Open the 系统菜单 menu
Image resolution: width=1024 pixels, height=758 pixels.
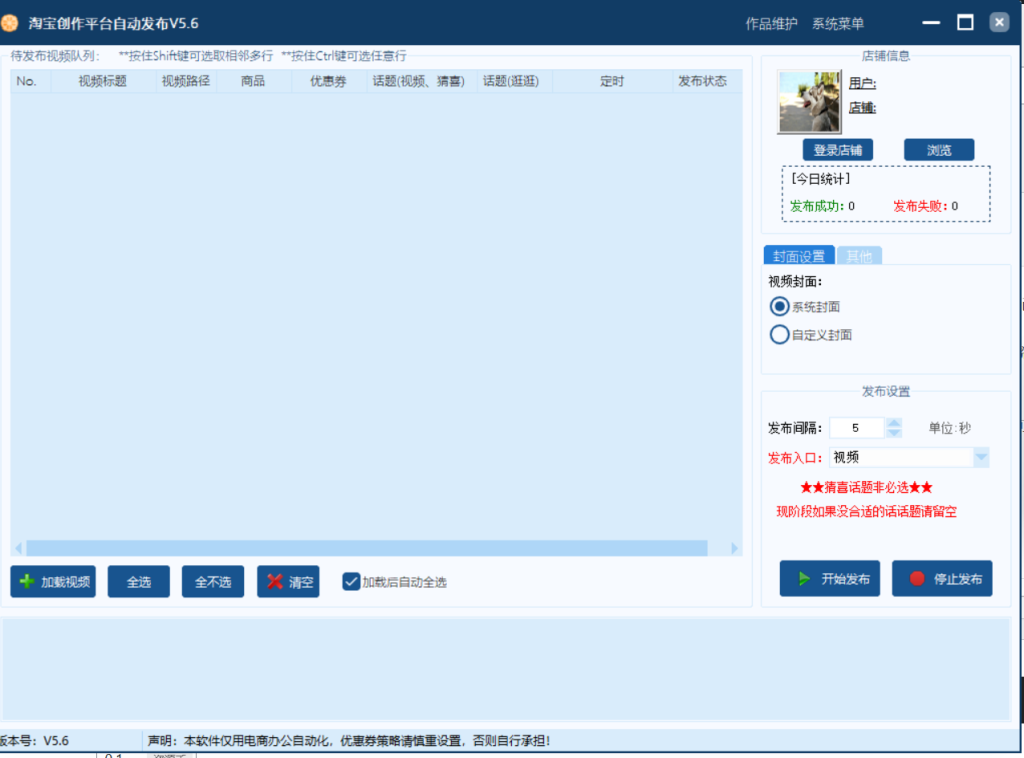pyautogui.click(x=837, y=23)
